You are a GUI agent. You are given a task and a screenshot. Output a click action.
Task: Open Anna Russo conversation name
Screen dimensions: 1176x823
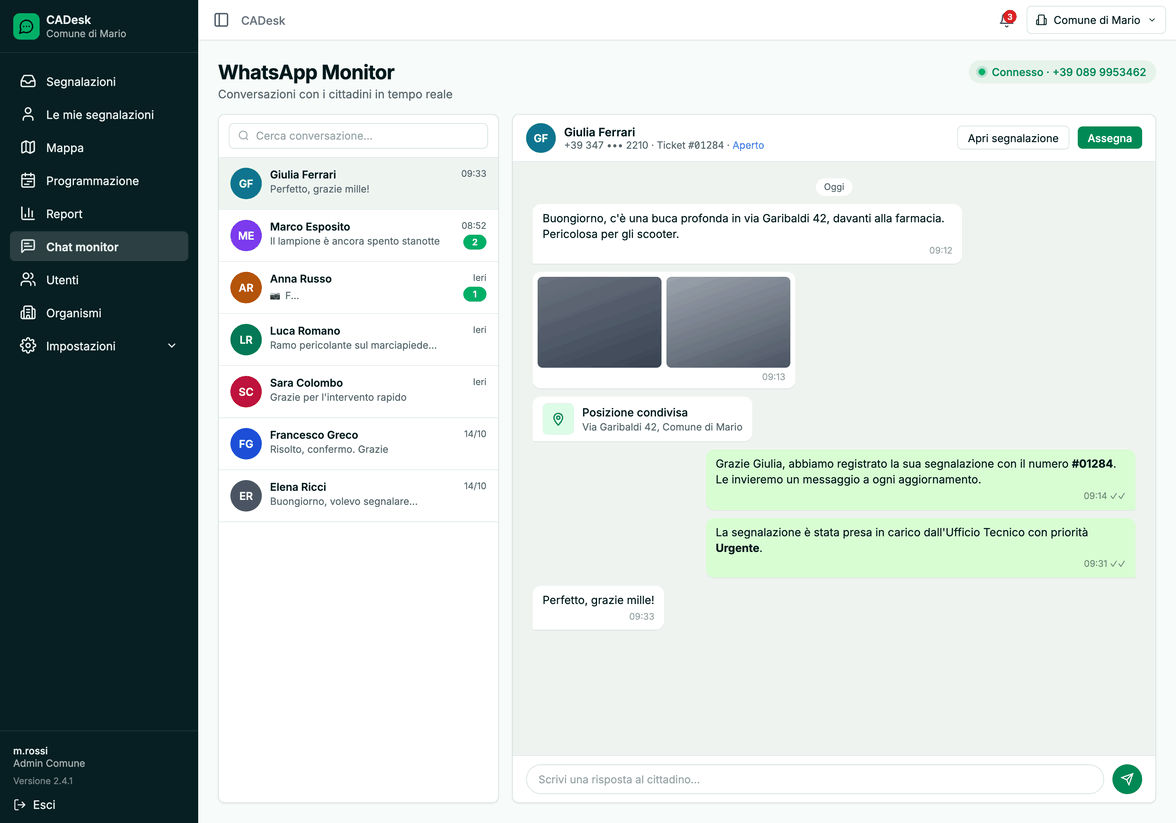[301, 278]
